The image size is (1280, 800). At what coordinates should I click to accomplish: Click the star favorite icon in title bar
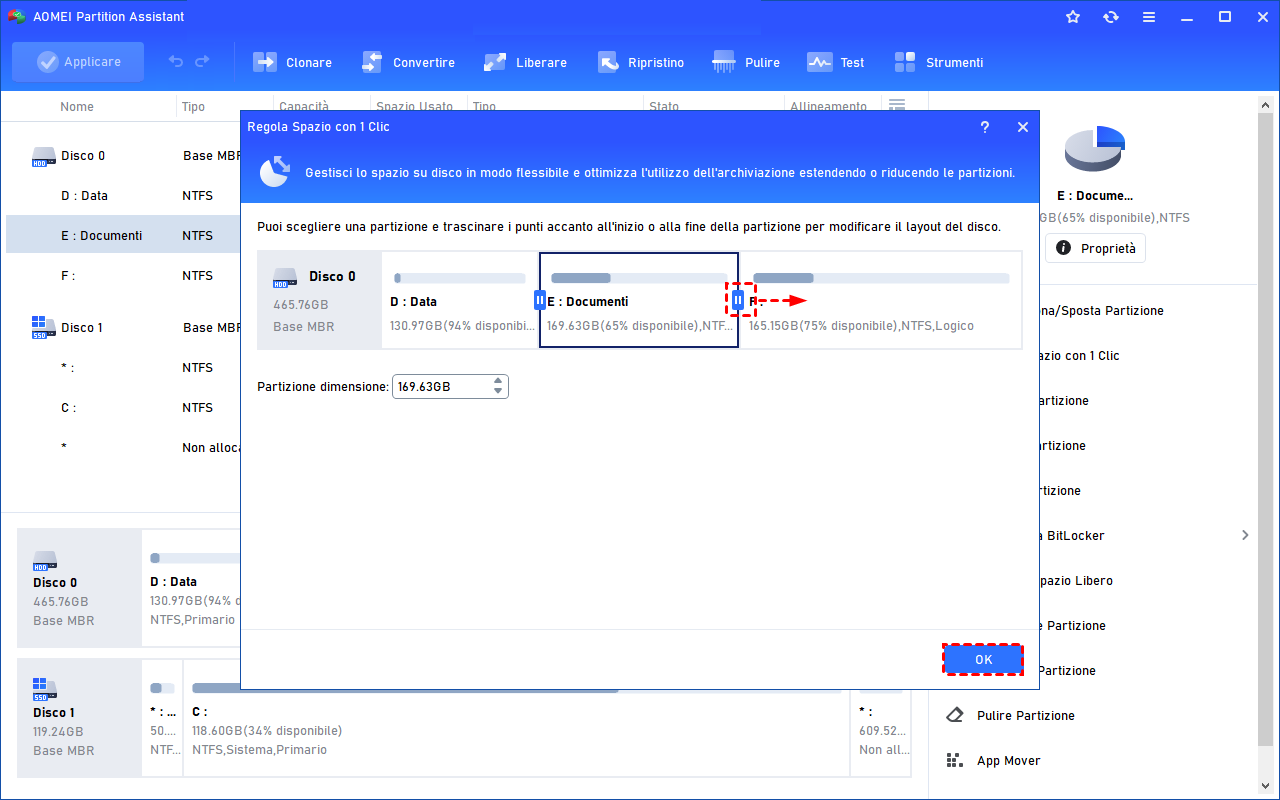coord(1073,17)
